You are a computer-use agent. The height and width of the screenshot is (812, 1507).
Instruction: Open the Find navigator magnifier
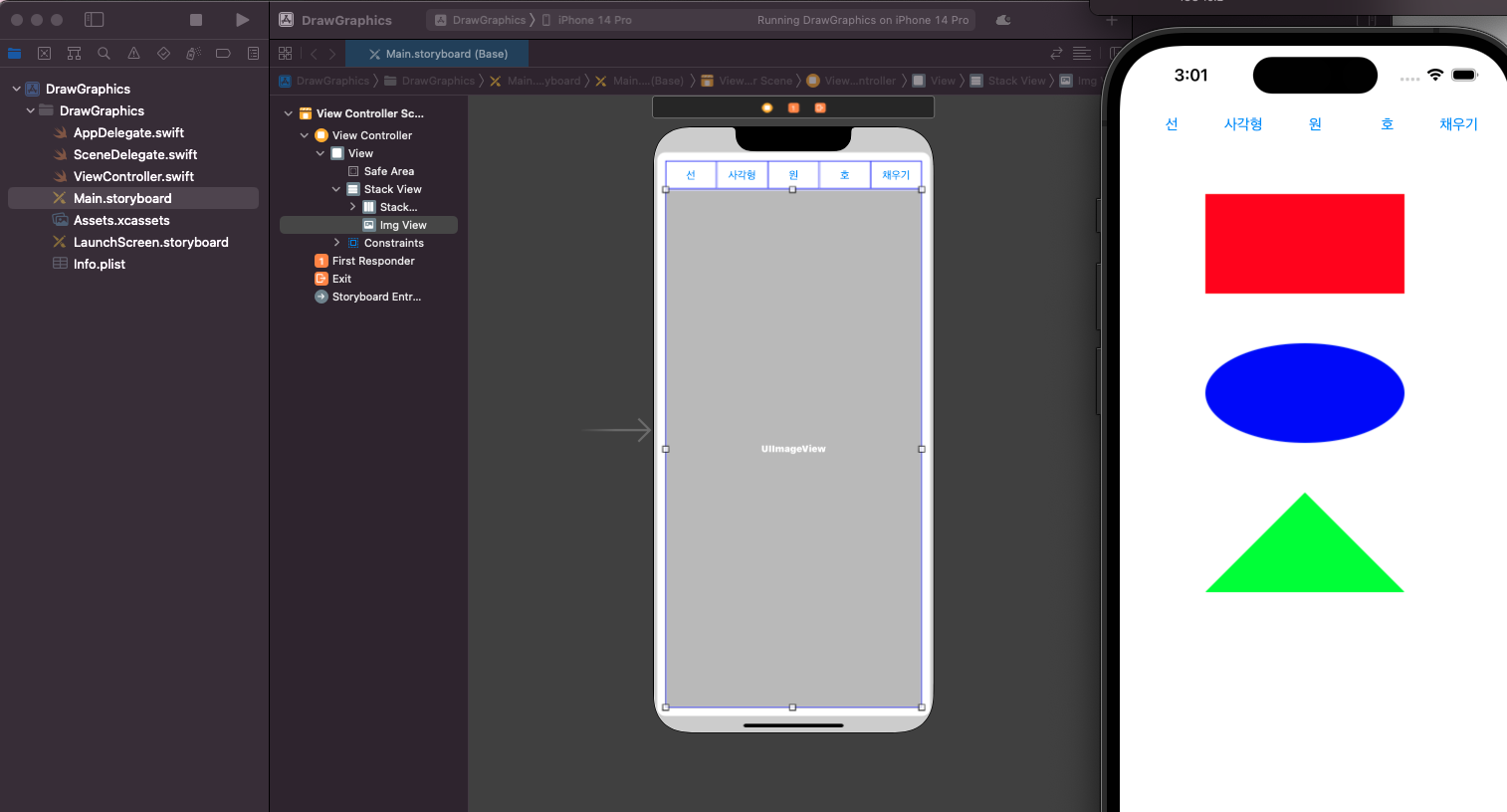click(x=104, y=54)
